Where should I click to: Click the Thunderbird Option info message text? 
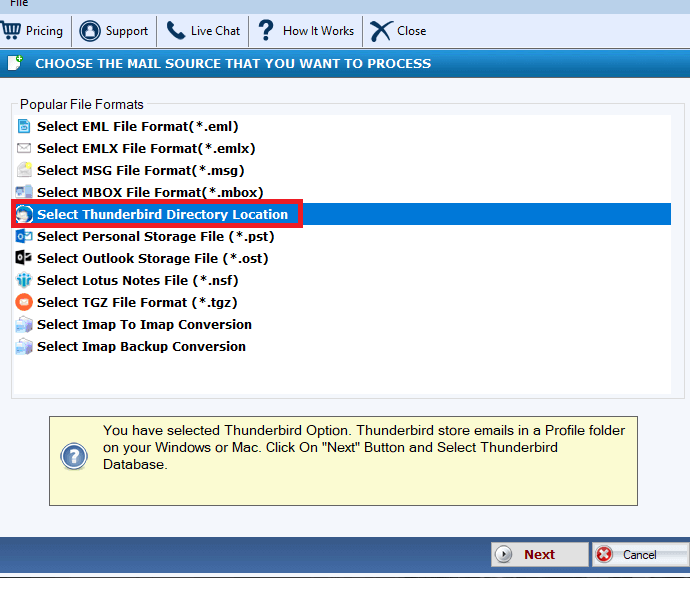[x=364, y=447]
